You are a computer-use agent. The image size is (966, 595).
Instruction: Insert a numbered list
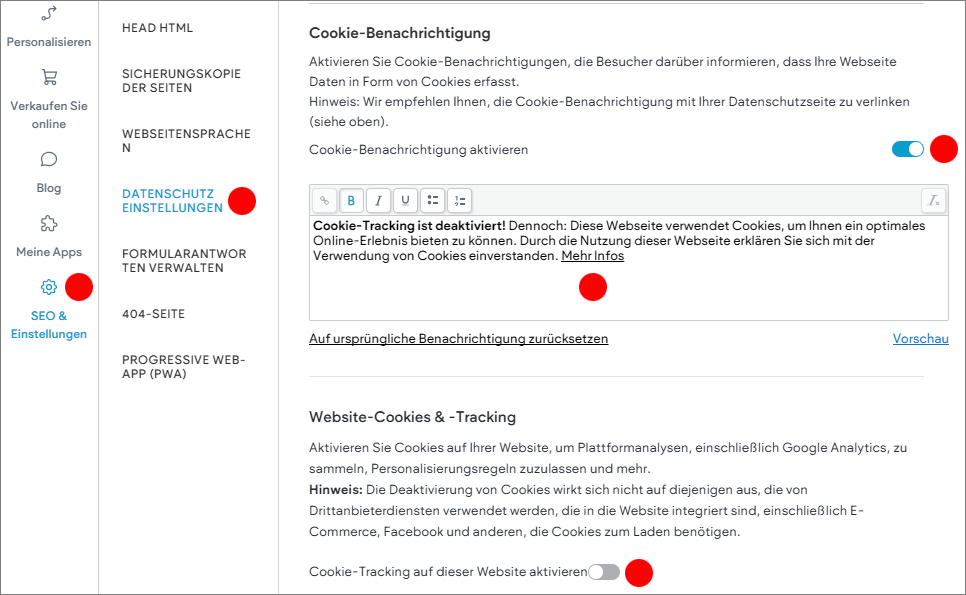[x=459, y=200]
